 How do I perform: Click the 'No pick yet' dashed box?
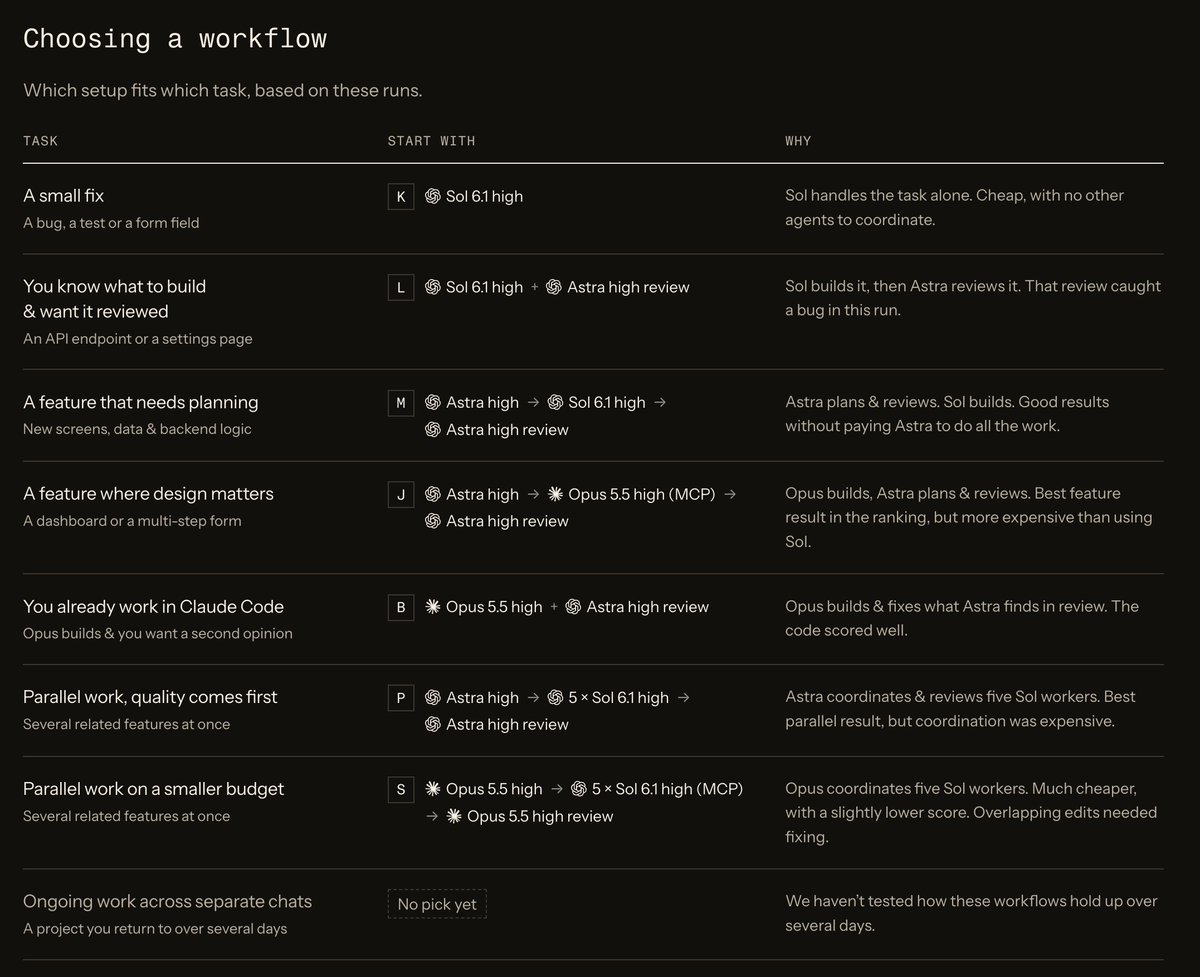[437, 905]
